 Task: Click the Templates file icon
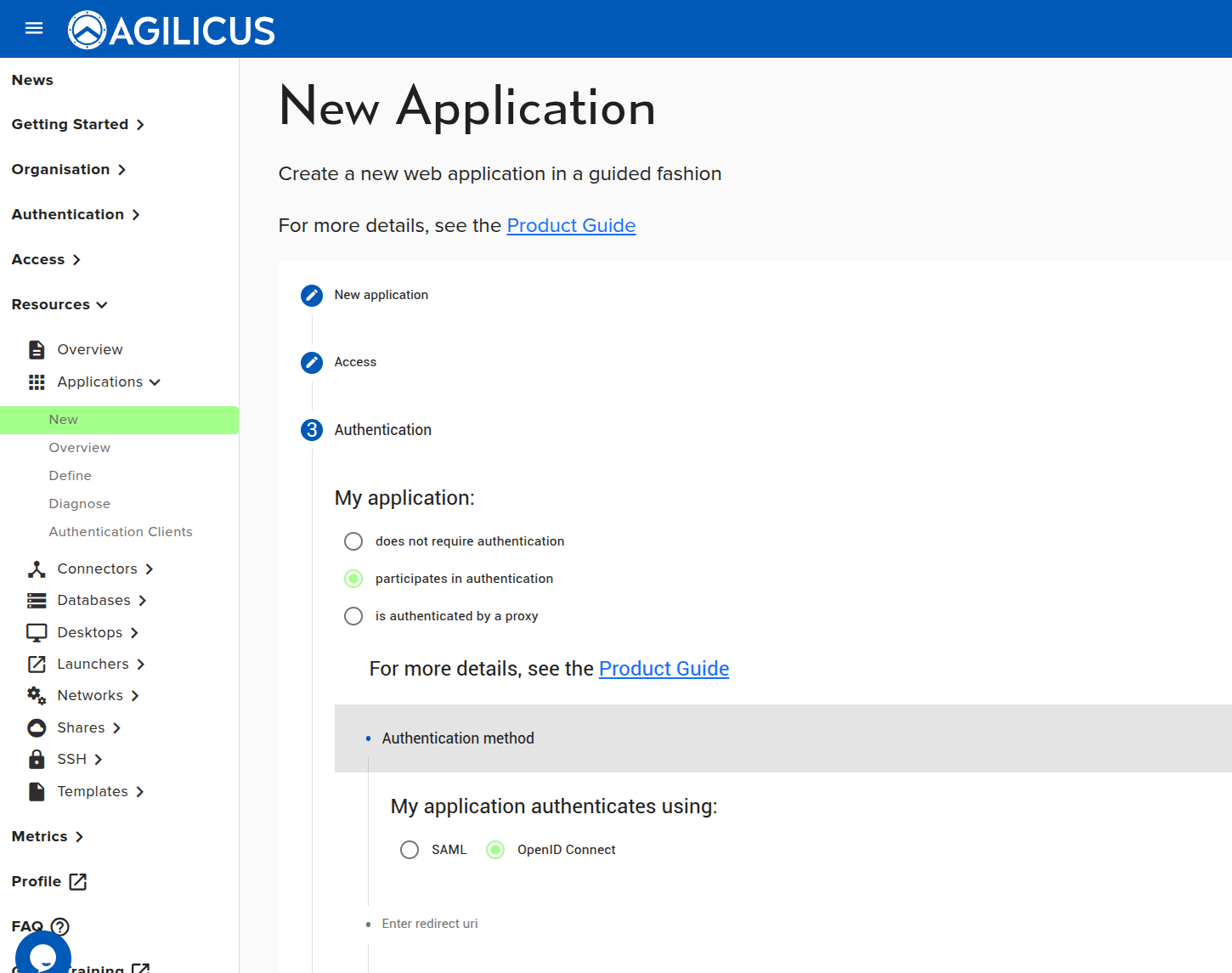tap(37, 791)
